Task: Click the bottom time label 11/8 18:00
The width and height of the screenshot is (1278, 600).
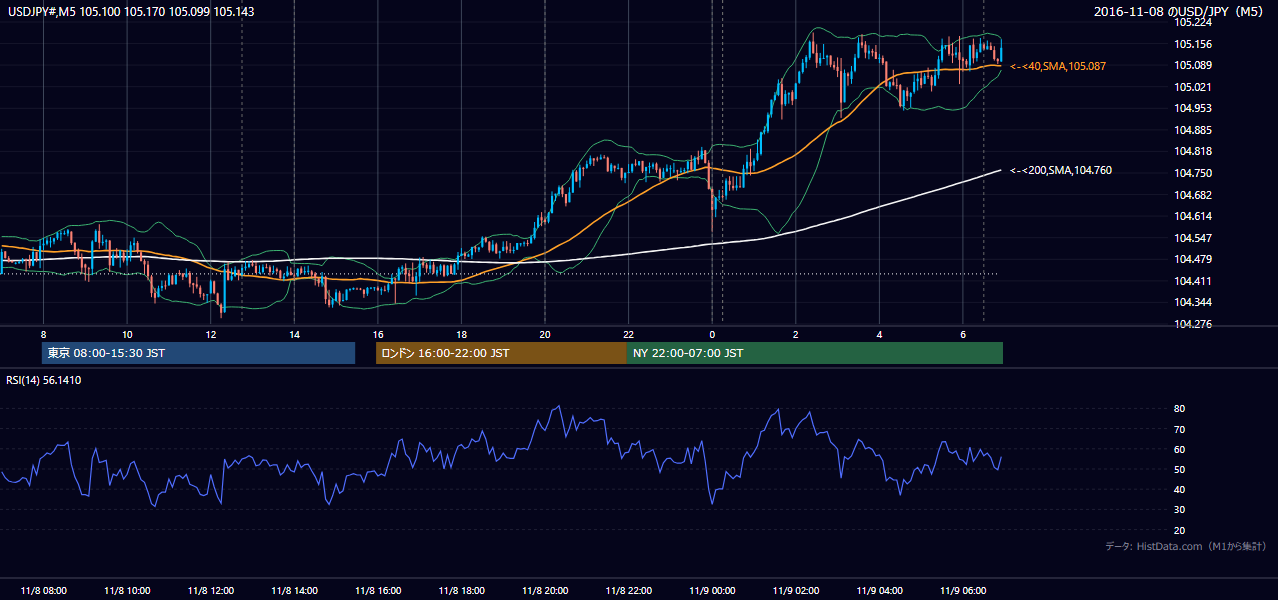Action: click(461, 591)
